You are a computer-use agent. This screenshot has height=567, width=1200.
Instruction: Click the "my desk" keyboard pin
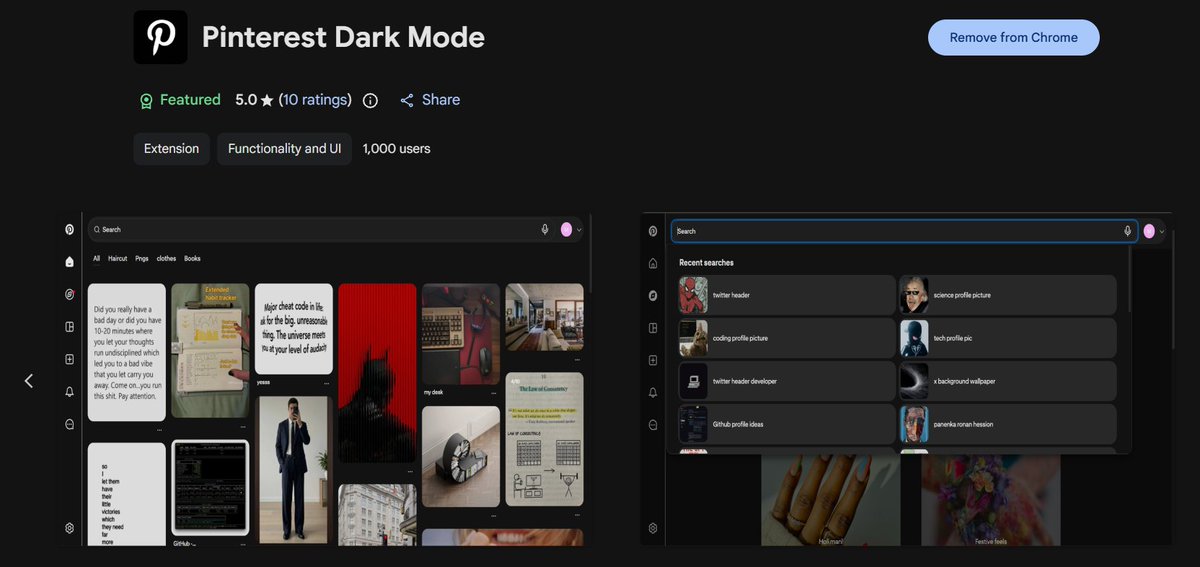click(461, 334)
